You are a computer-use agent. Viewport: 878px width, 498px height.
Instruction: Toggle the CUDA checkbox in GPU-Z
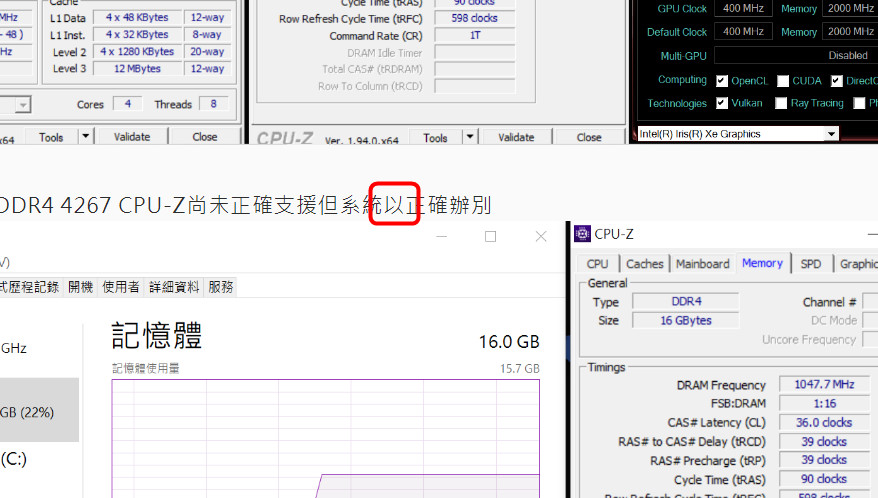coord(783,81)
